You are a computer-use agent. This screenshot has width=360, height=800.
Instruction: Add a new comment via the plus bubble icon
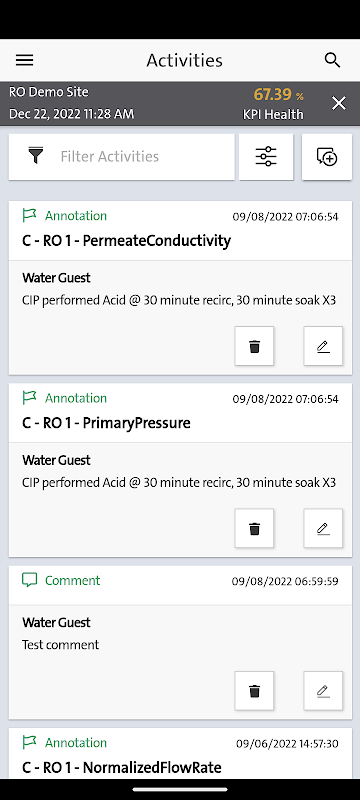coord(327,157)
